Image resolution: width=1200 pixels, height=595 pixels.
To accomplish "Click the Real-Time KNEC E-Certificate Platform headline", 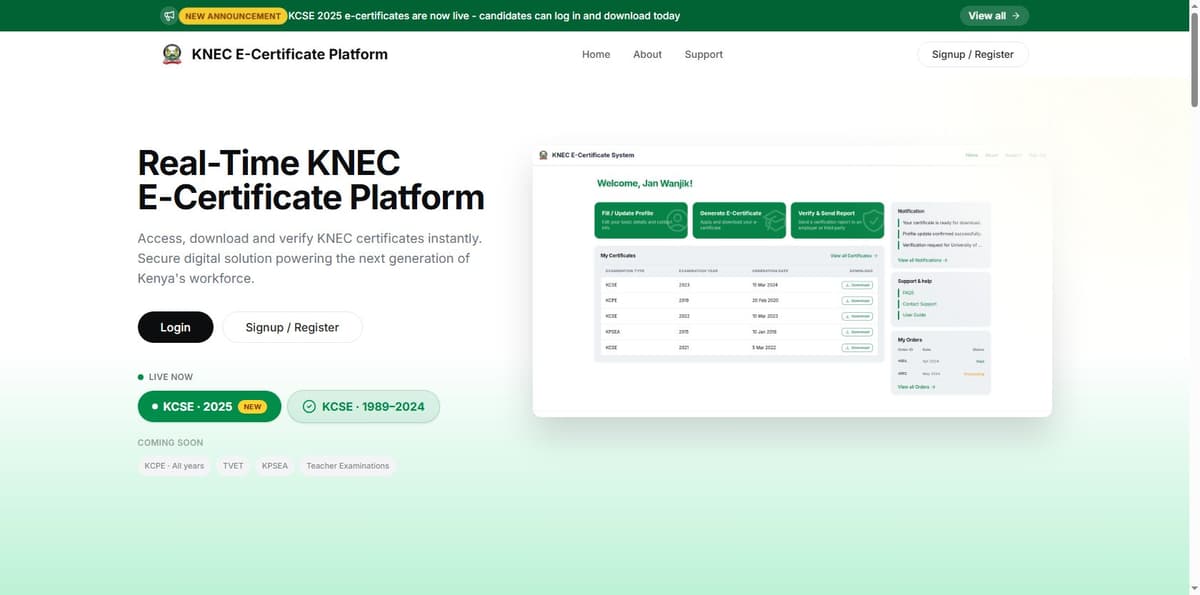I will point(311,180).
